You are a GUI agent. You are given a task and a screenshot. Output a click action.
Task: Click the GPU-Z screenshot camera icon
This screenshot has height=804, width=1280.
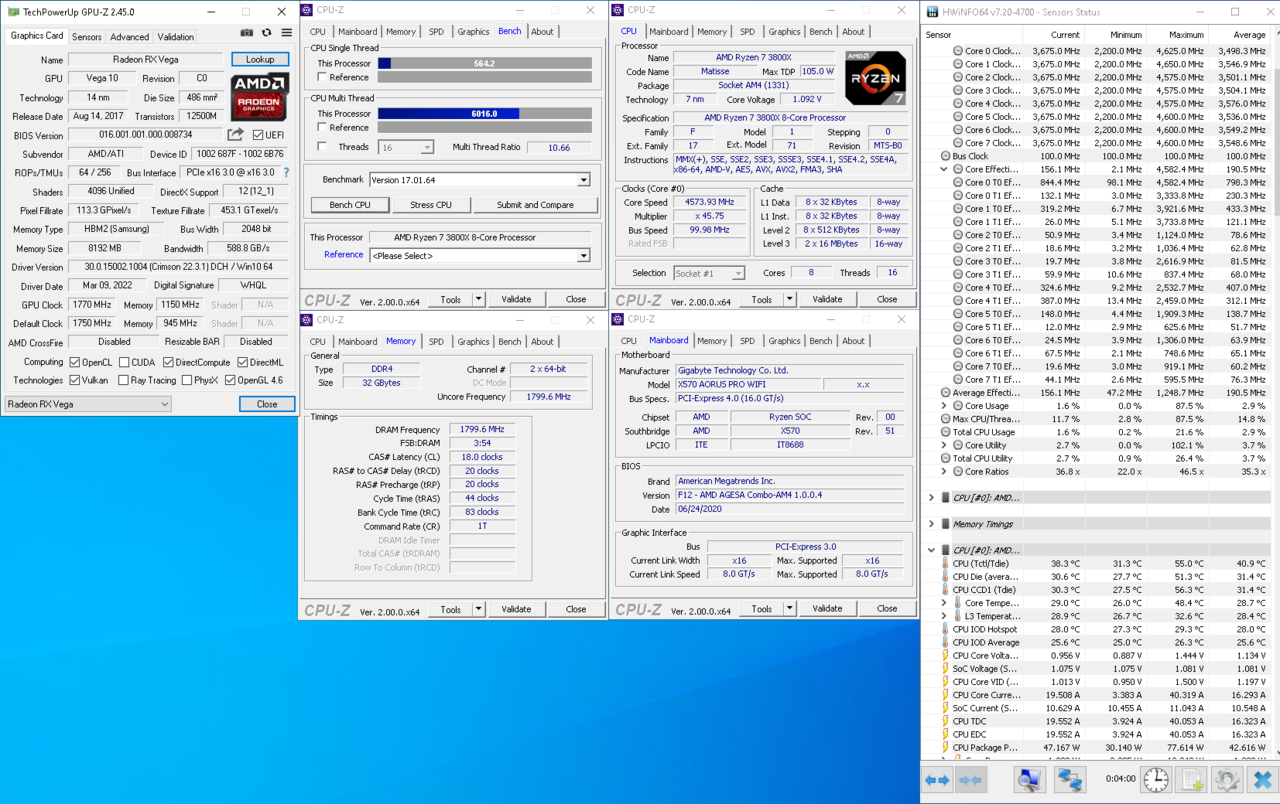coord(247,33)
